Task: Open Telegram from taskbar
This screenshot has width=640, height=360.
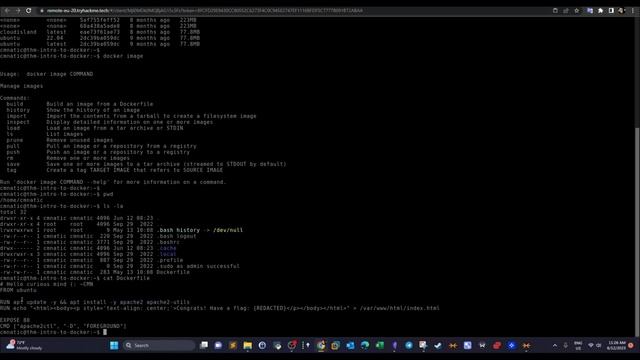Action: (x=409, y=345)
